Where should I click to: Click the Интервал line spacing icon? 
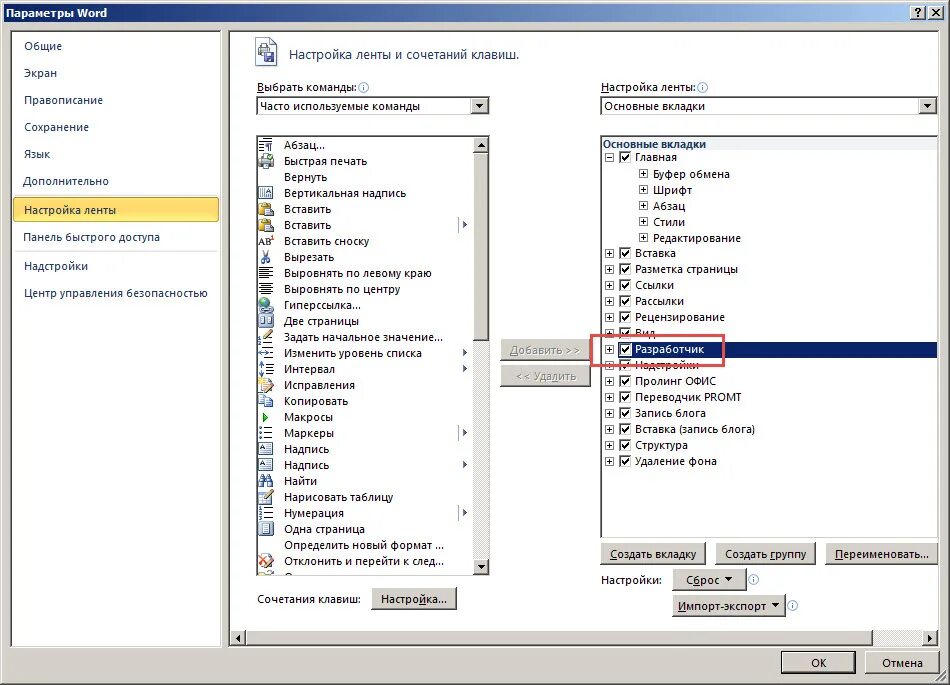click(x=265, y=369)
